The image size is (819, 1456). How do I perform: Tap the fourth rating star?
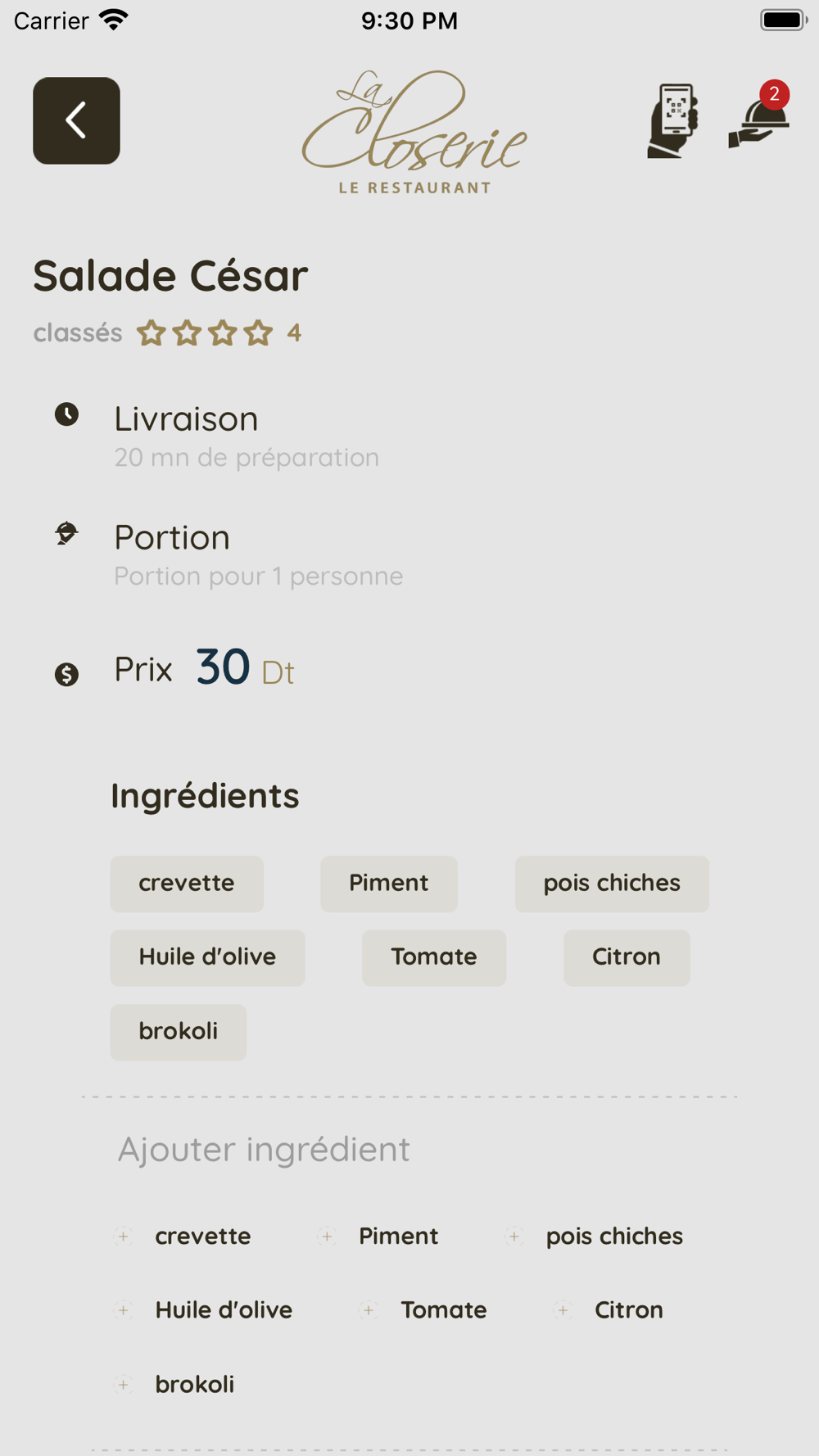click(258, 332)
